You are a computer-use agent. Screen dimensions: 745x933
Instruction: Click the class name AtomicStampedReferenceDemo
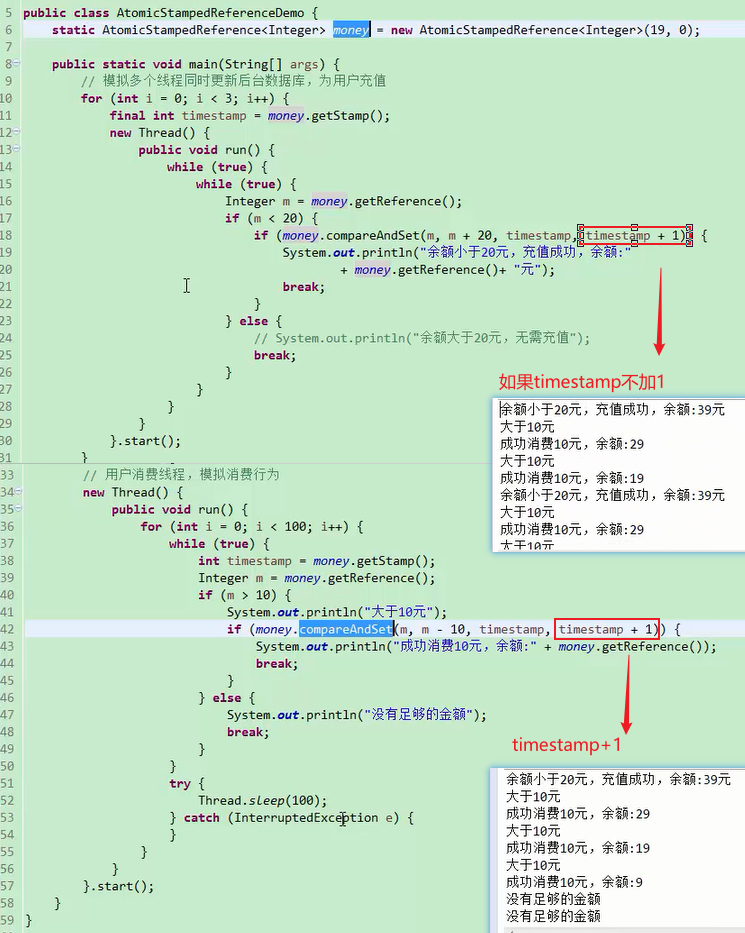(207, 13)
